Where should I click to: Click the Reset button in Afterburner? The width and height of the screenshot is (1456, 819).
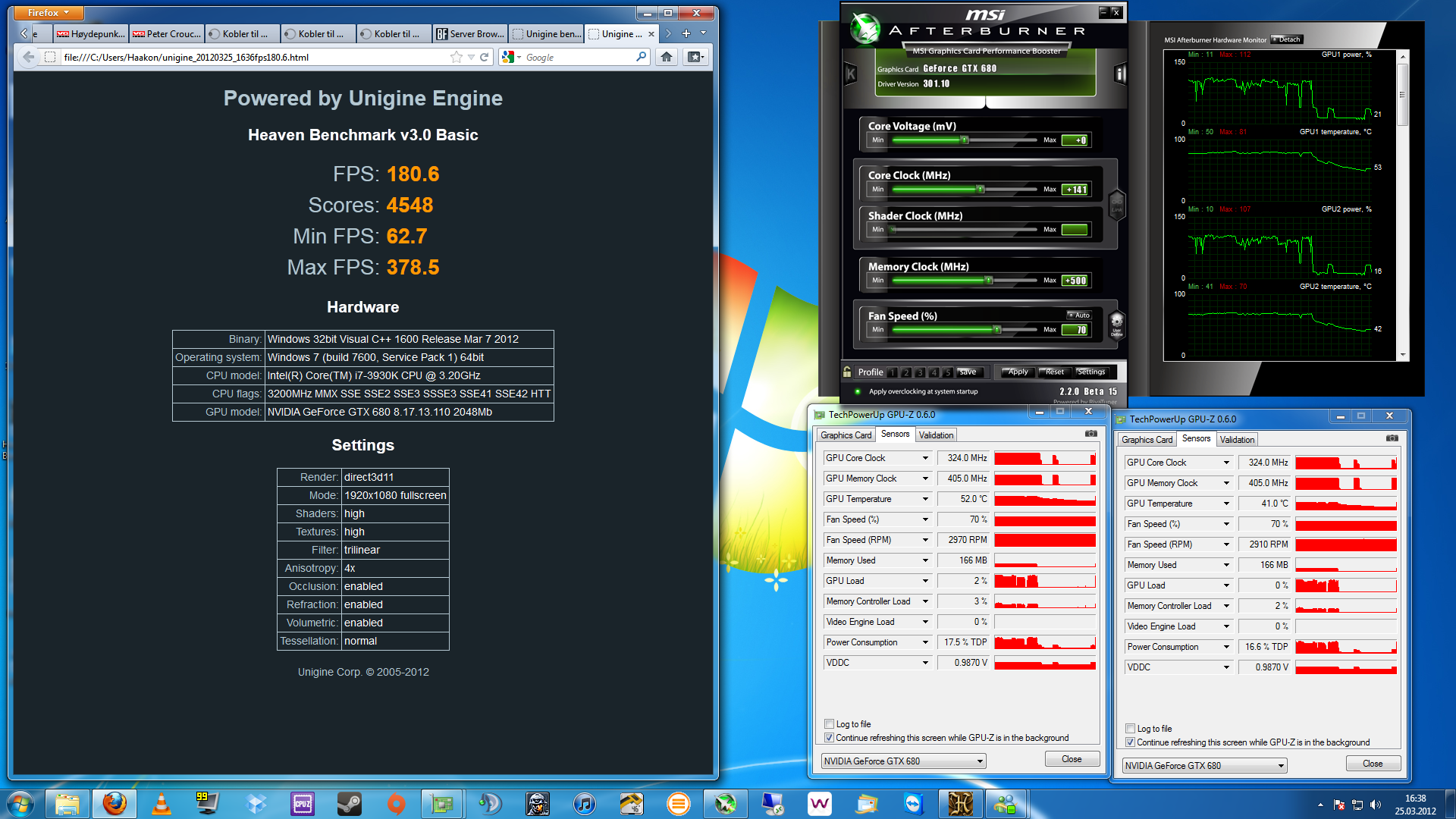[x=1054, y=372]
